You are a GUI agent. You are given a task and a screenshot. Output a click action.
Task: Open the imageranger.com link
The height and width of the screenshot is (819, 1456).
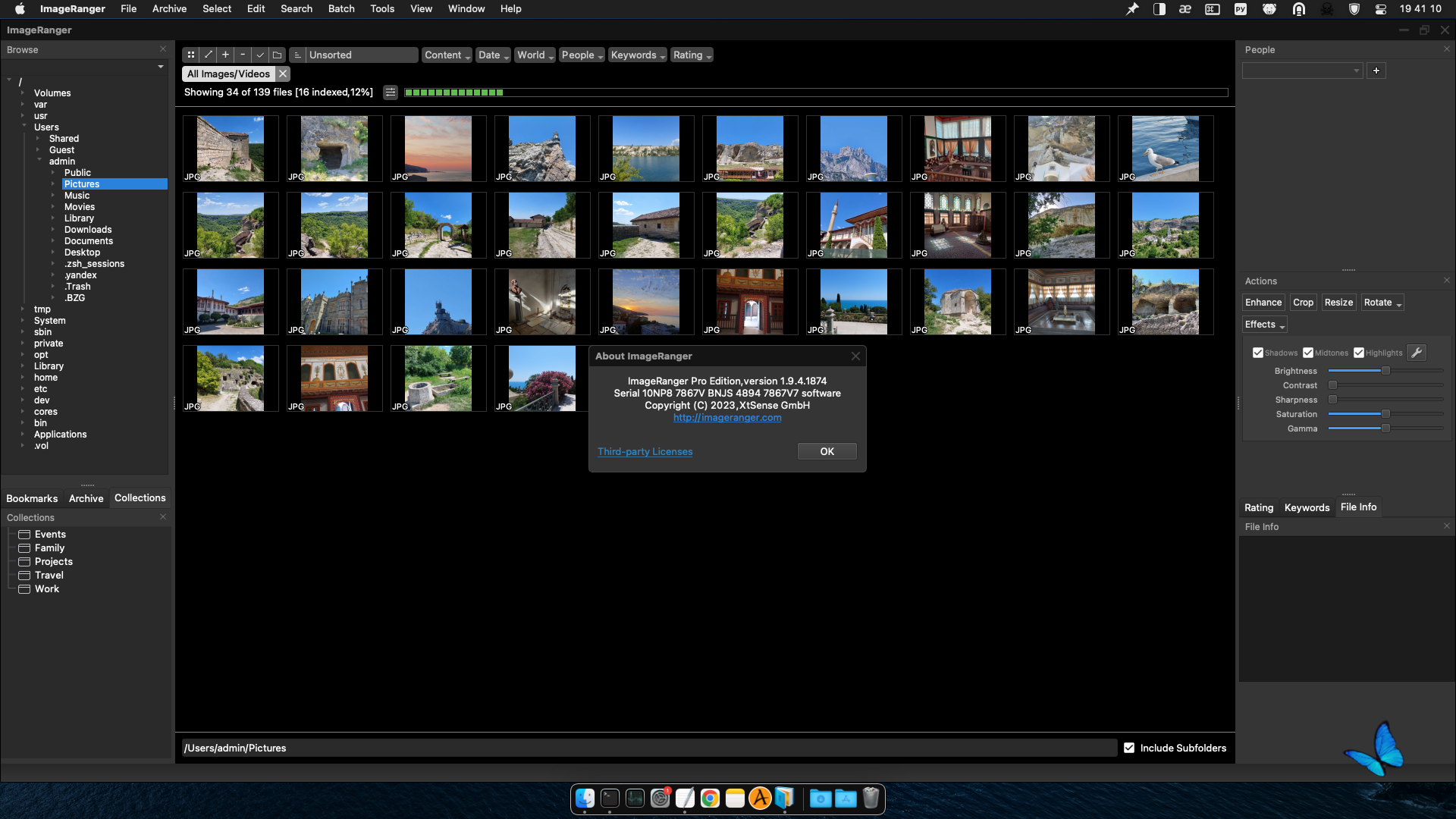tap(727, 418)
